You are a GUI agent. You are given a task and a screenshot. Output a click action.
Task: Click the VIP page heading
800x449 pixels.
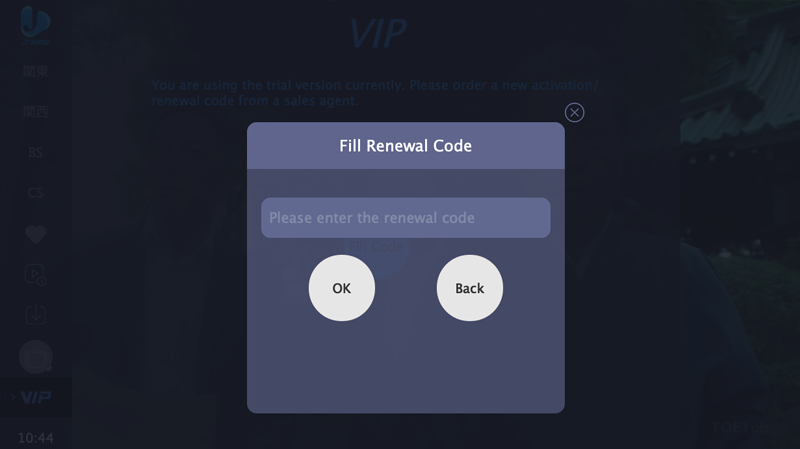click(x=377, y=34)
